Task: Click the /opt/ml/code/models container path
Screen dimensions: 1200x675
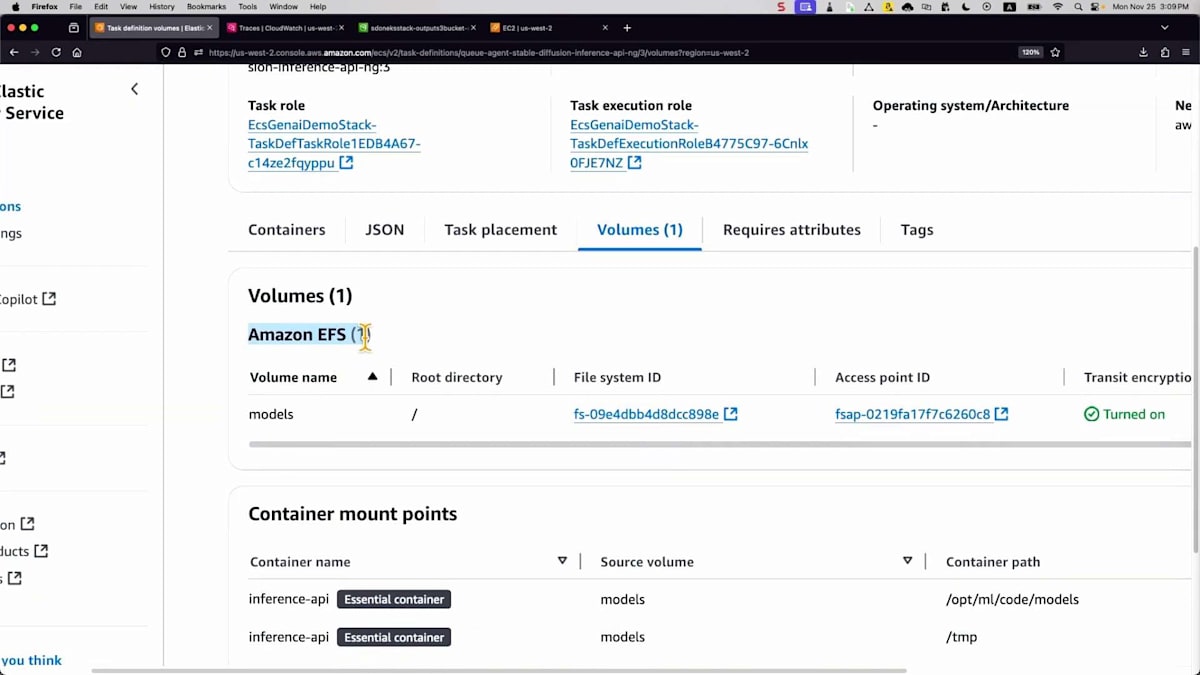Action: (1012, 599)
